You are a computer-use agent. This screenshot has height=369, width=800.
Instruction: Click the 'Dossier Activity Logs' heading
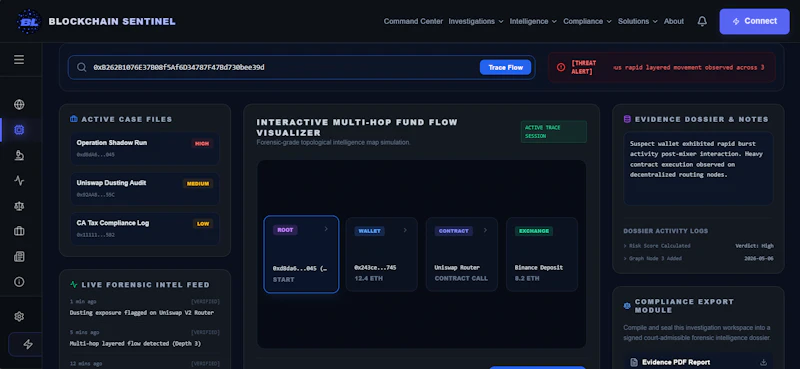[x=665, y=231]
